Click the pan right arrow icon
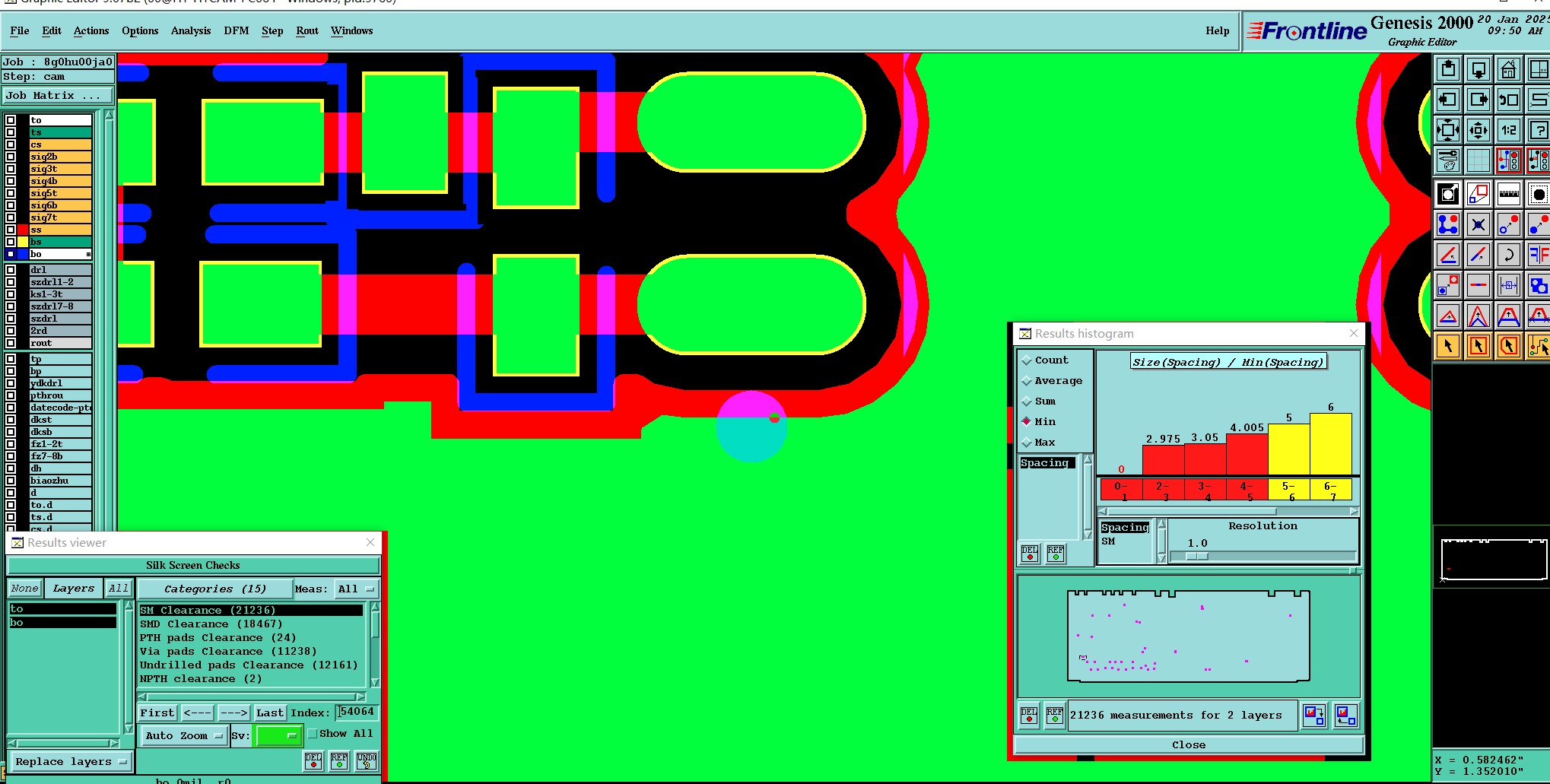 point(1479,100)
